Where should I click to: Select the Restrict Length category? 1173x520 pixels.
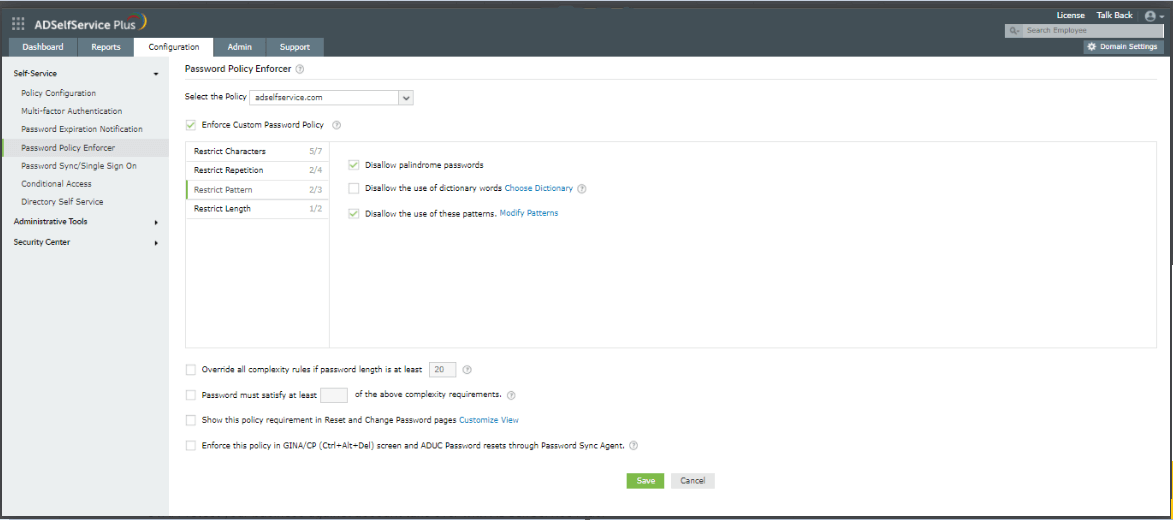pyautogui.click(x=257, y=209)
